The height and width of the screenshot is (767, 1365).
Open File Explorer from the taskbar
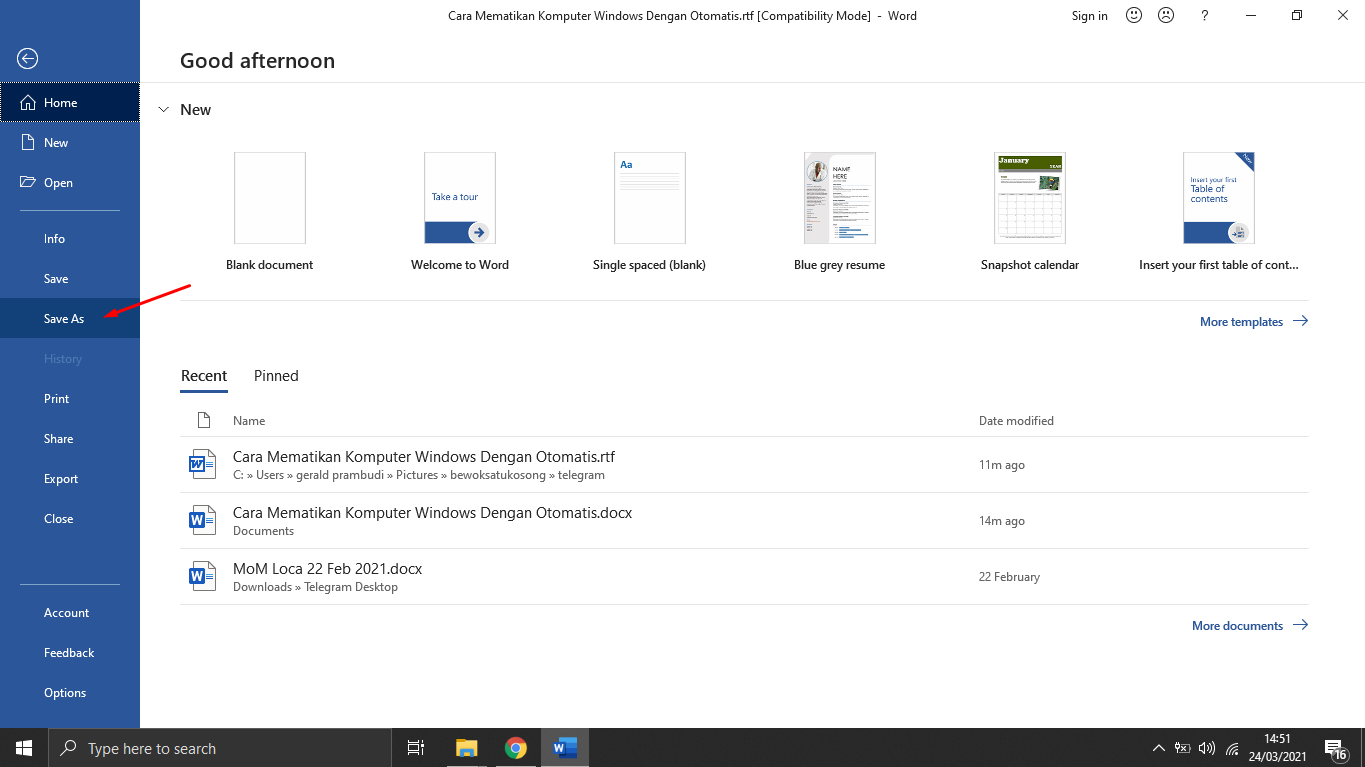[x=467, y=748]
